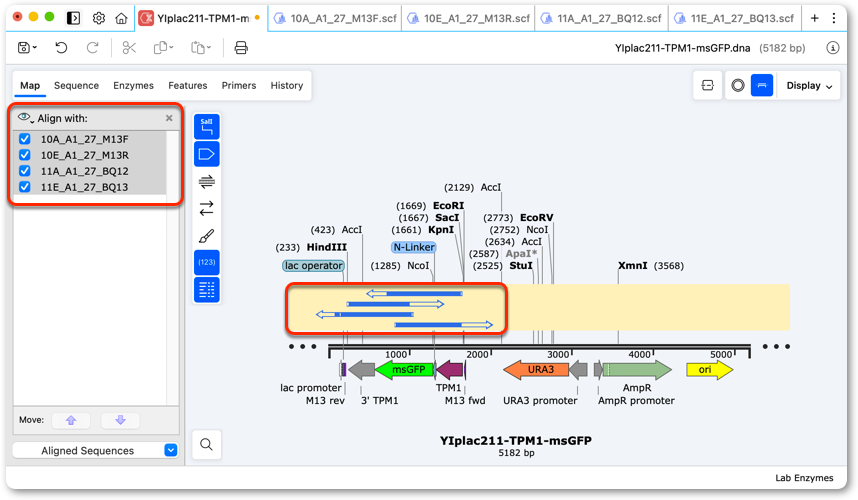Click the copy icon
This screenshot has width=858, height=500.
pos(161,48)
